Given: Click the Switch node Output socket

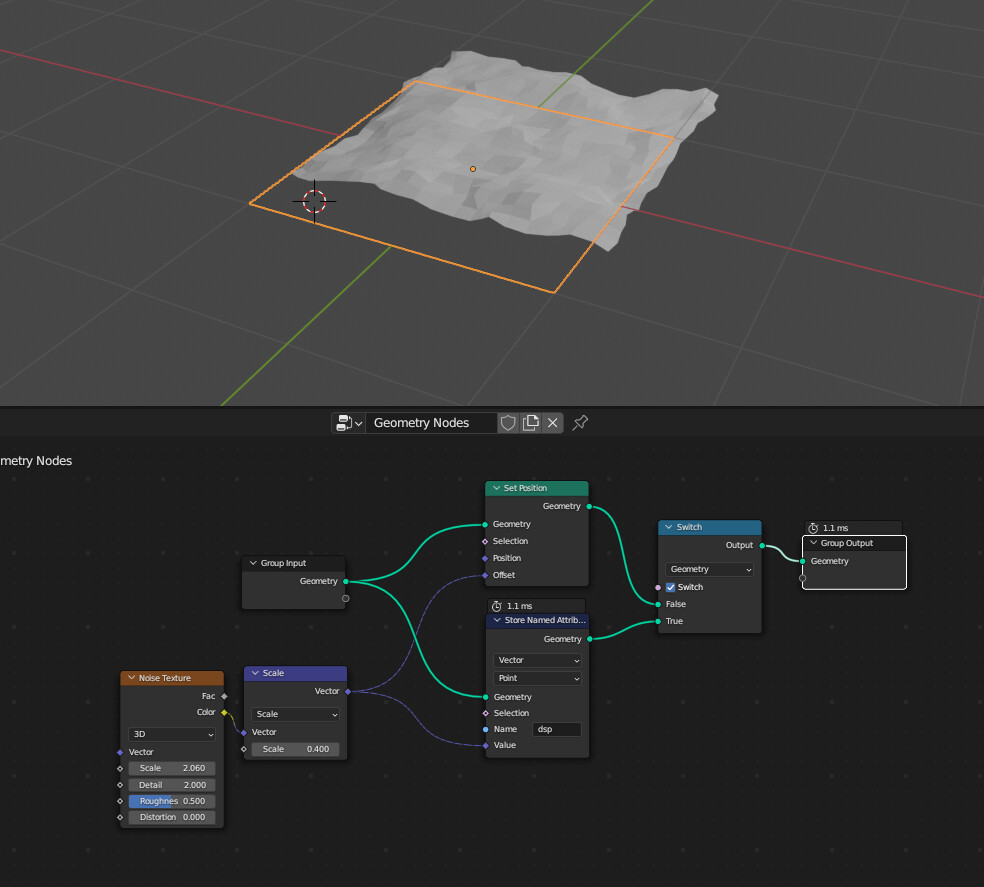Looking at the screenshot, I should tap(762, 546).
